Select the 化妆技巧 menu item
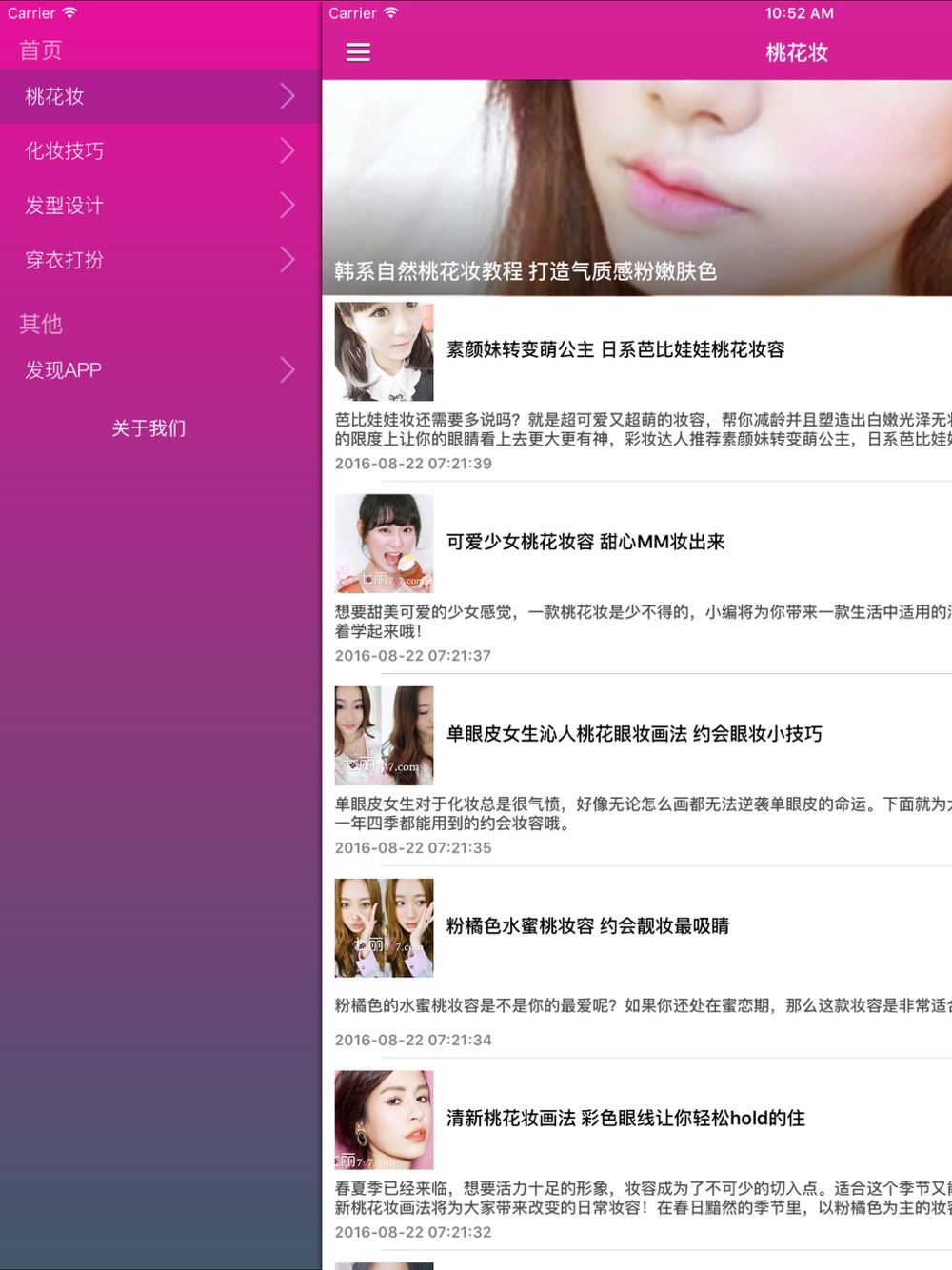The width and height of the screenshot is (952, 1270). pyautogui.click(x=160, y=150)
